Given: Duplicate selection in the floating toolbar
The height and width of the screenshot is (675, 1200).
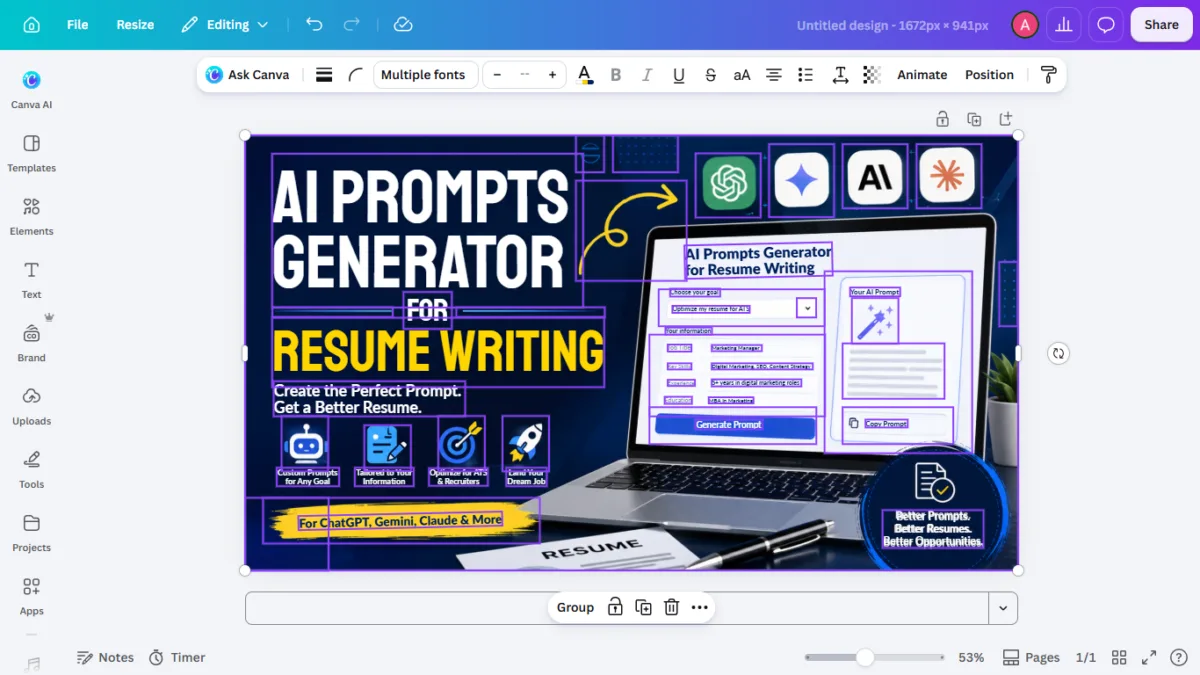Looking at the screenshot, I should coord(644,607).
